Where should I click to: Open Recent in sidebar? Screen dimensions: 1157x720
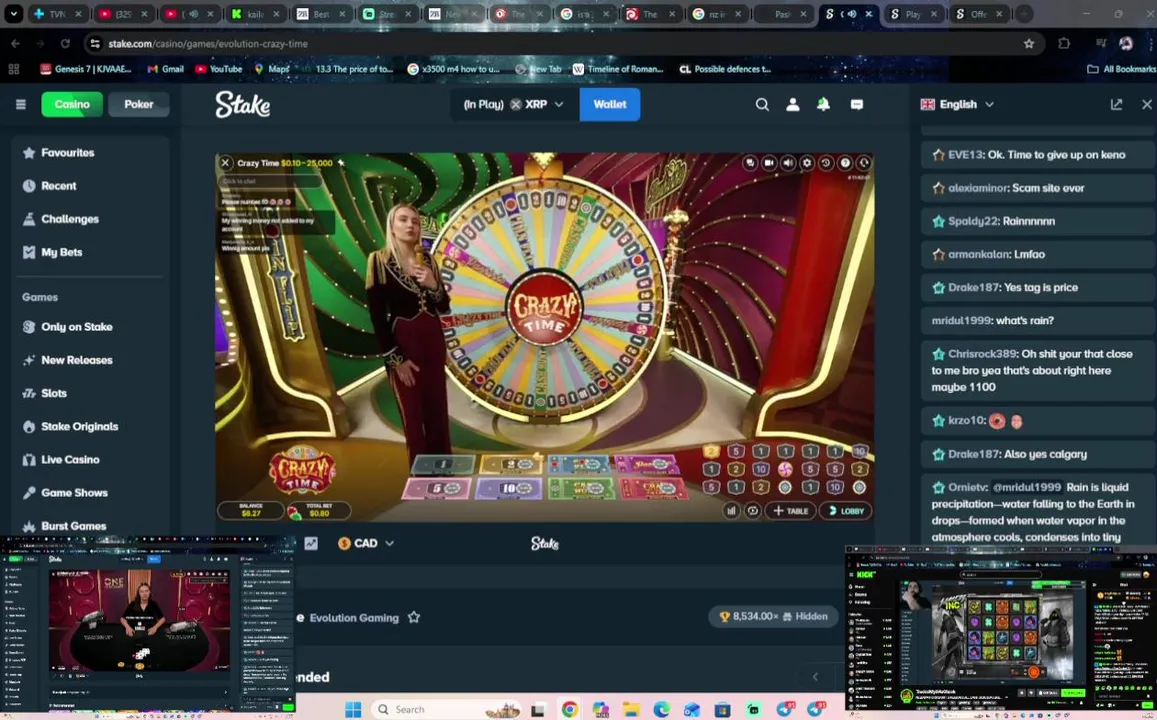pos(90,186)
